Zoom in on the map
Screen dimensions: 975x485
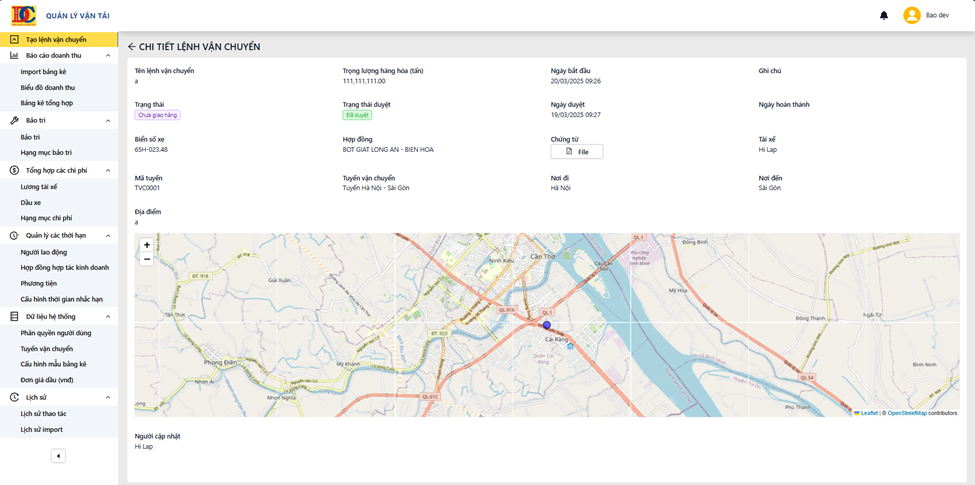click(x=147, y=245)
